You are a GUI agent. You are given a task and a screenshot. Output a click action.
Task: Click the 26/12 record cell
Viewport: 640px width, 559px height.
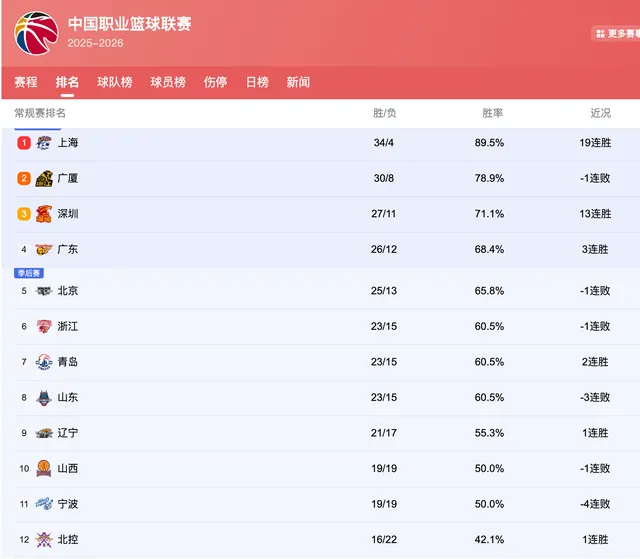384,249
